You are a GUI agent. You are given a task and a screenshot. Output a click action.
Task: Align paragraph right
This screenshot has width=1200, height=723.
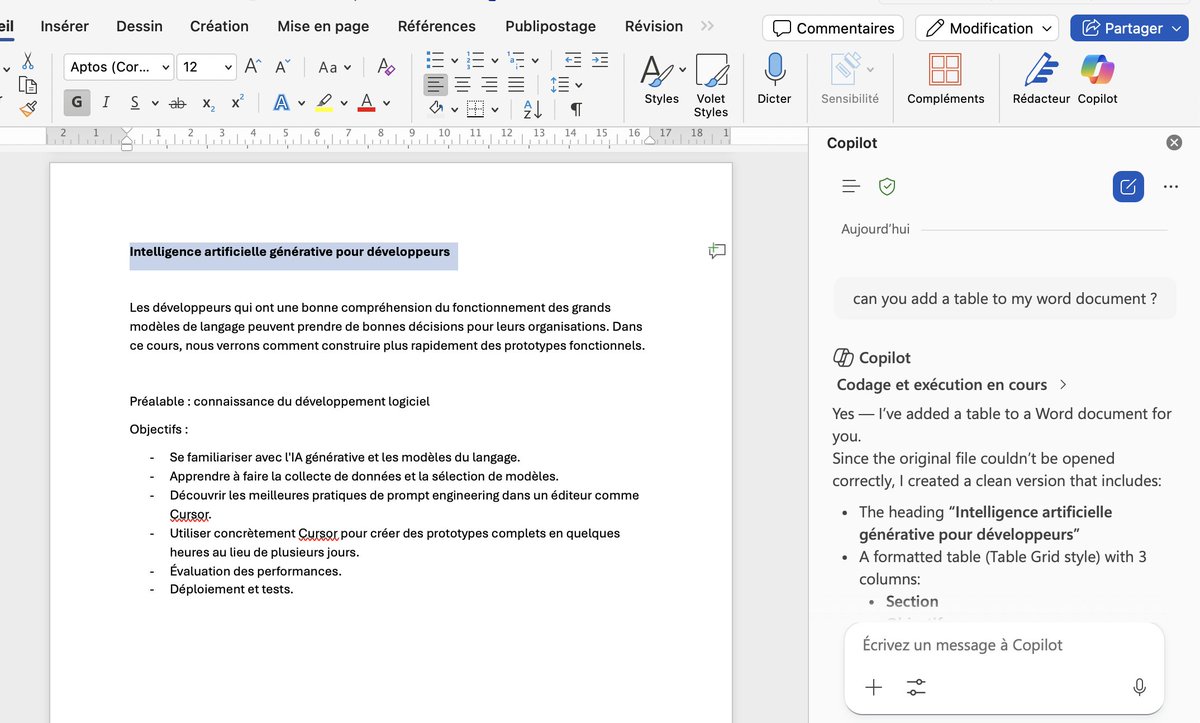tap(489, 84)
